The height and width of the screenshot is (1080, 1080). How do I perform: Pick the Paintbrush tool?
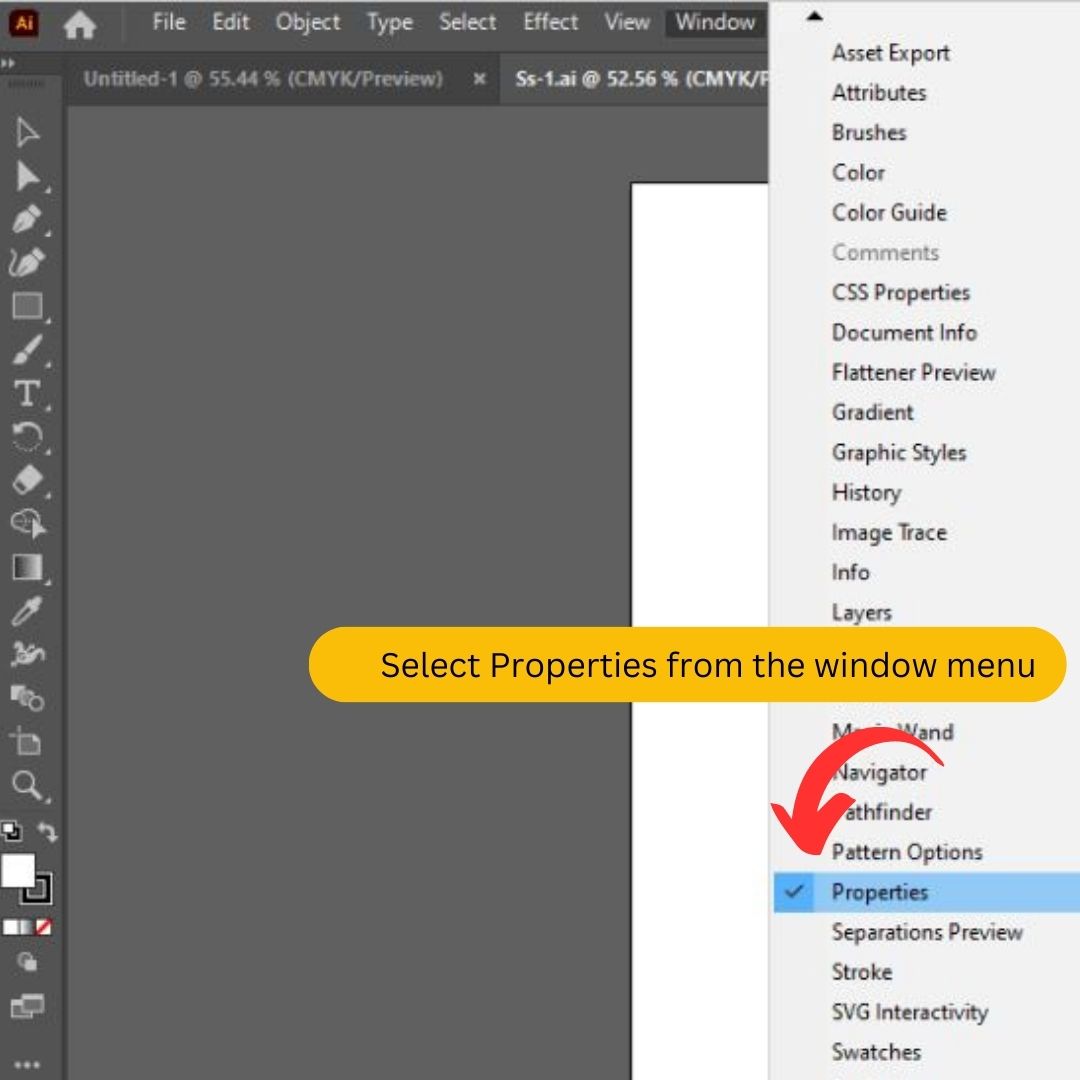tap(27, 350)
